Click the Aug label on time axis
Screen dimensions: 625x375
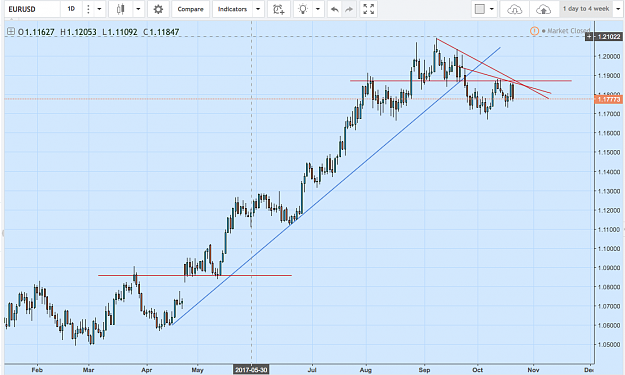pyautogui.click(x=366, y=370)
